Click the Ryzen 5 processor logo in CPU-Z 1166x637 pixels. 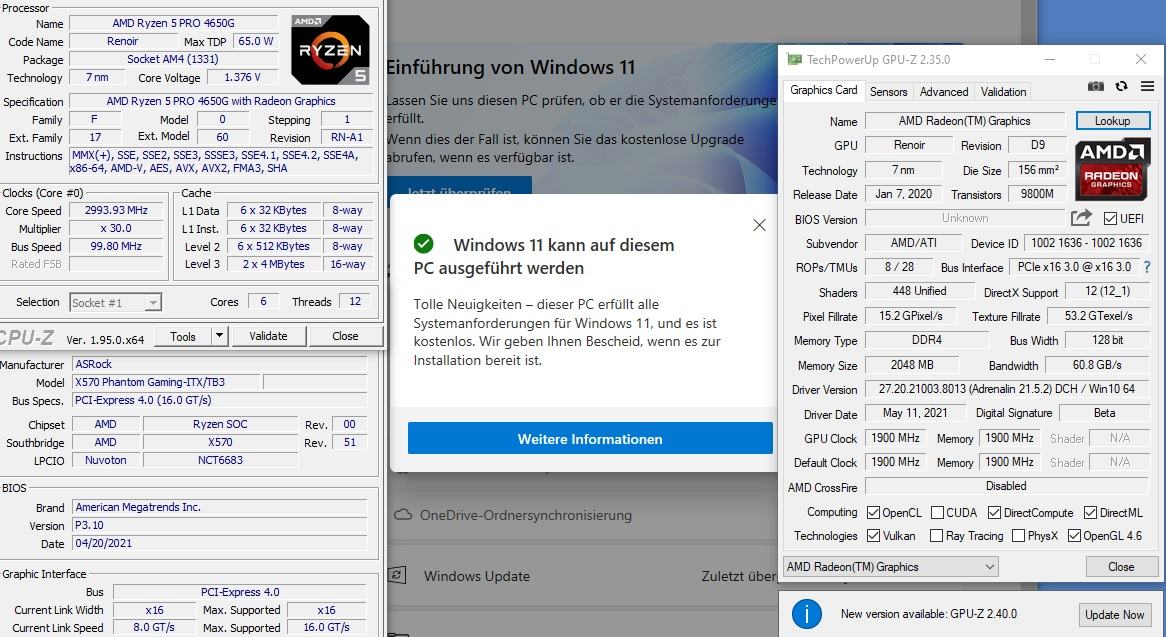pos(330,50)
